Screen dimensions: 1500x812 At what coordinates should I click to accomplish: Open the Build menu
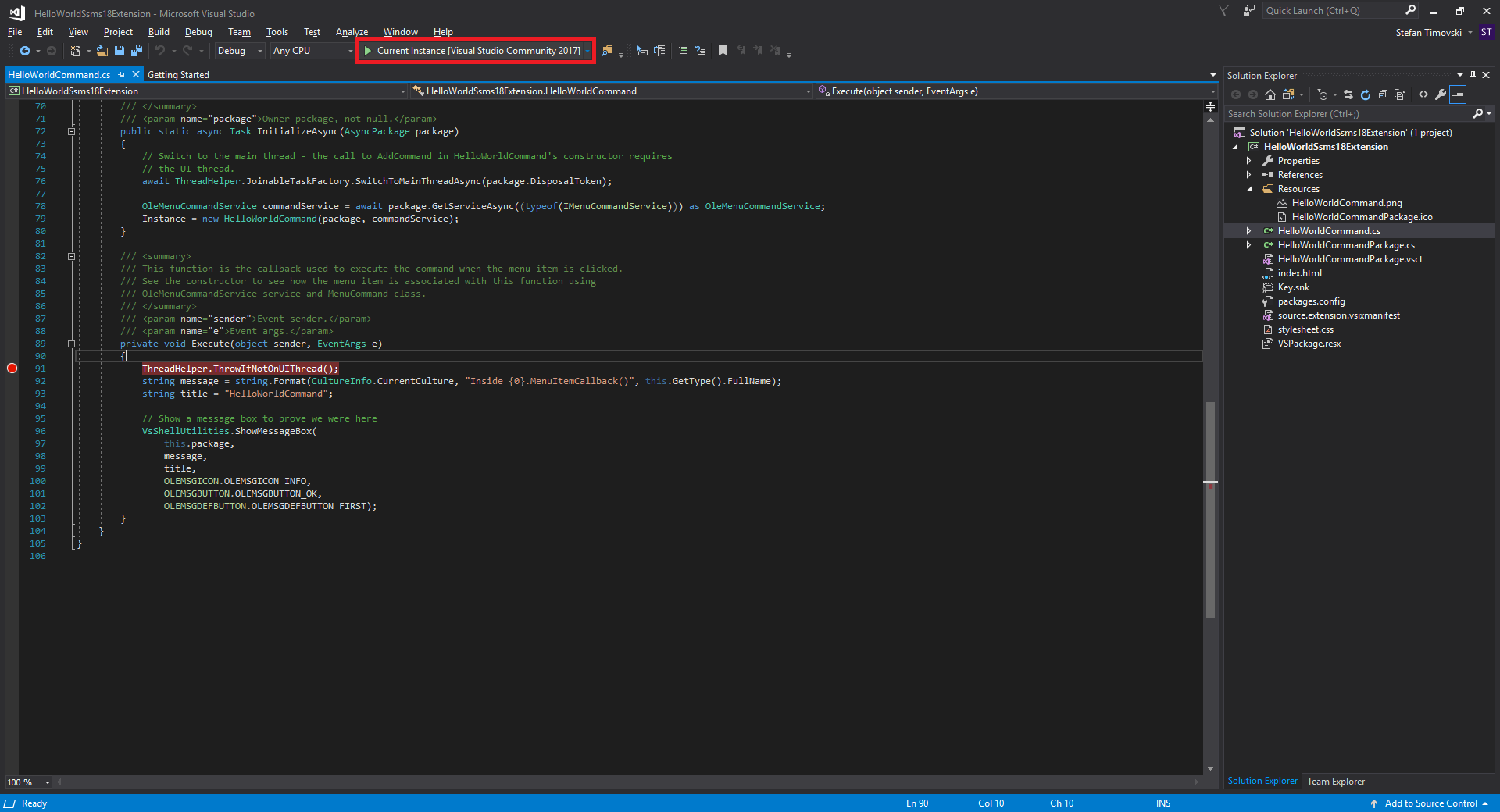159,32
